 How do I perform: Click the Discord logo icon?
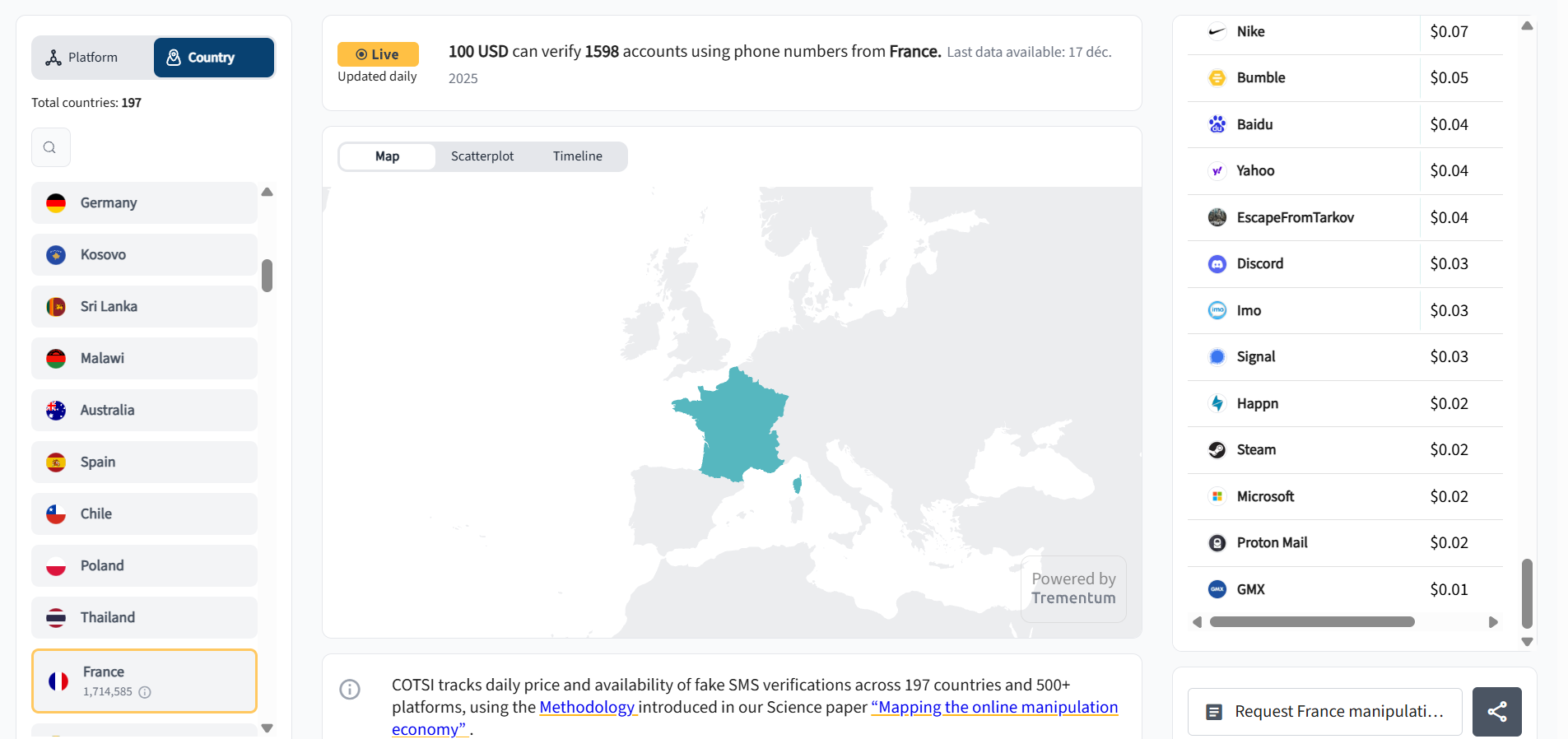[x=1217, y=264]
